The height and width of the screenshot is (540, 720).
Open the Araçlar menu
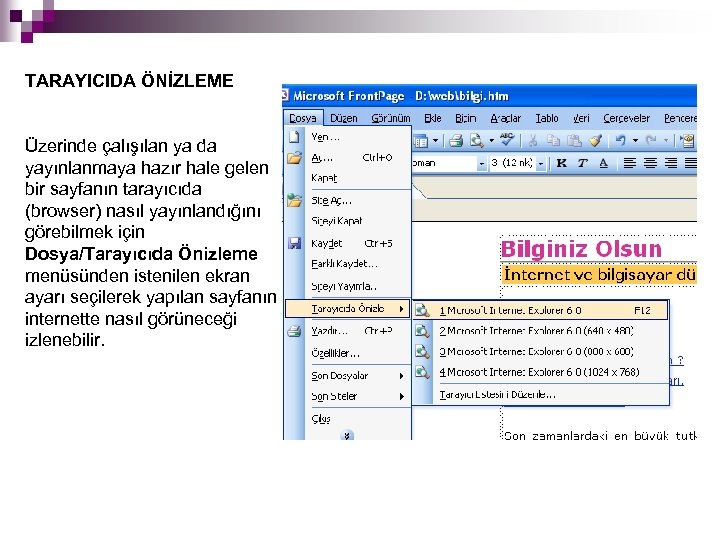tap(506, 118)
